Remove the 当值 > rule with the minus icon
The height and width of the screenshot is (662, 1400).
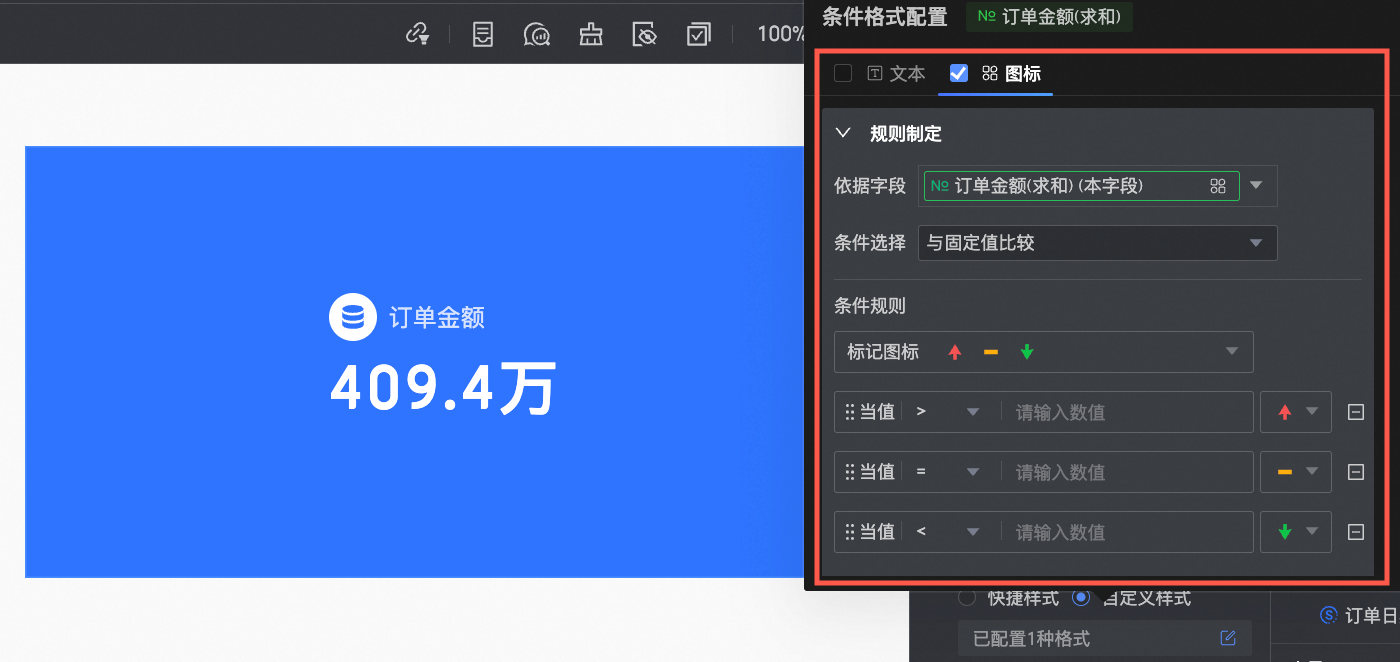point(1356,412)
